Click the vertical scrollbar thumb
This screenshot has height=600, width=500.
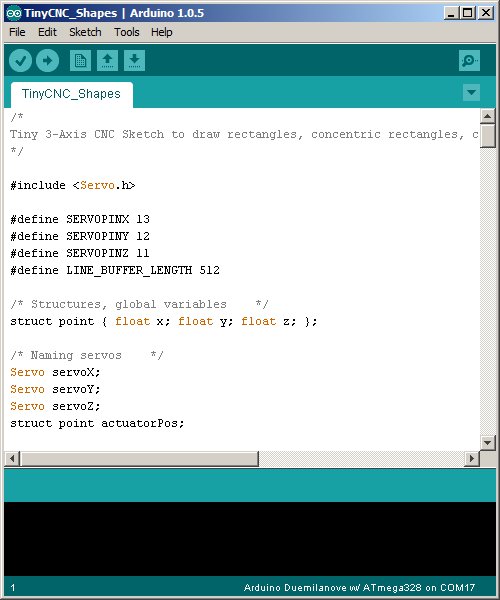[x=487, y=135]
